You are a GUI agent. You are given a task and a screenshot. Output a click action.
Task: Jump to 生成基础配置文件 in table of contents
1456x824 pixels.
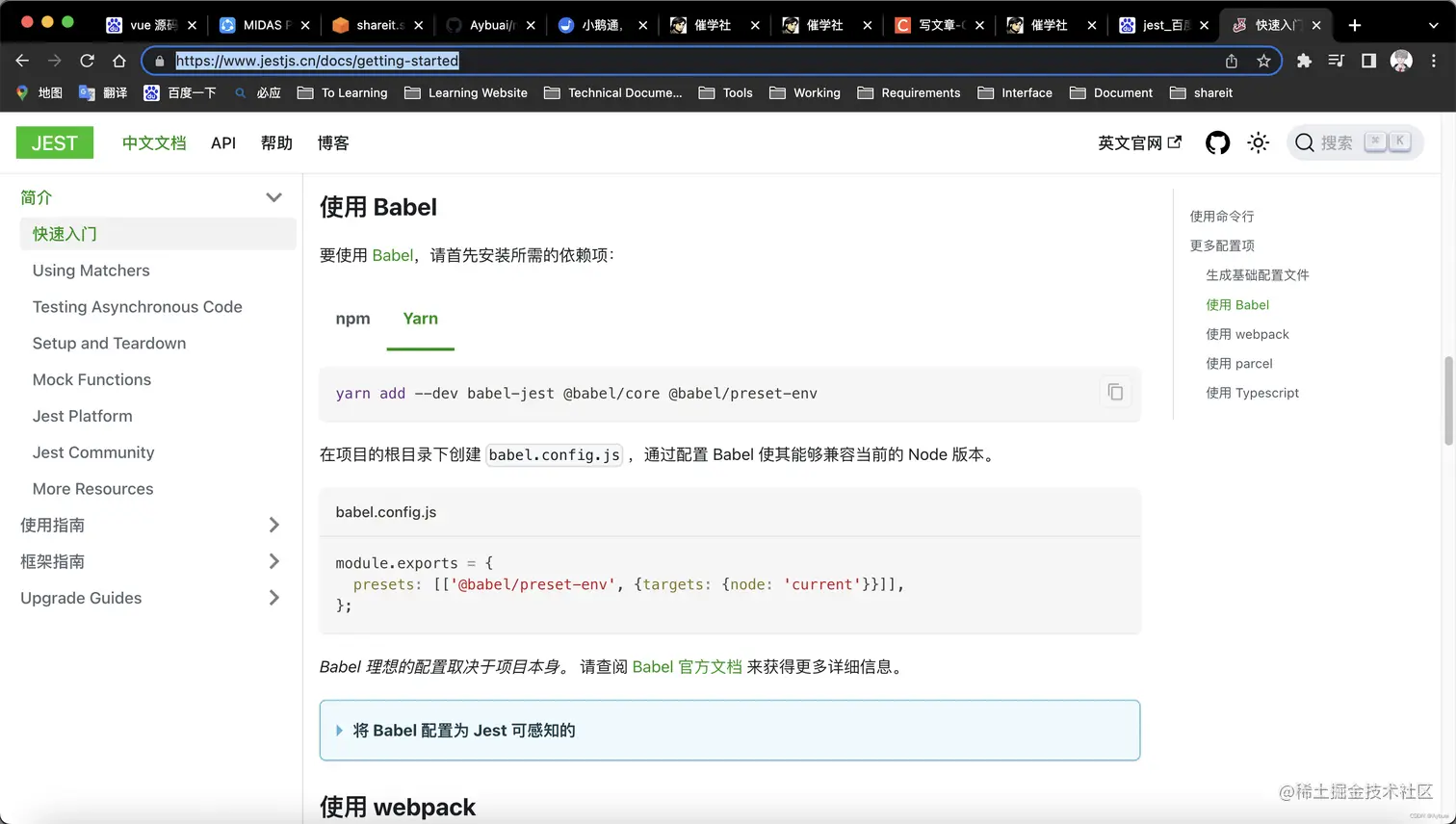tap(1258, 275)
